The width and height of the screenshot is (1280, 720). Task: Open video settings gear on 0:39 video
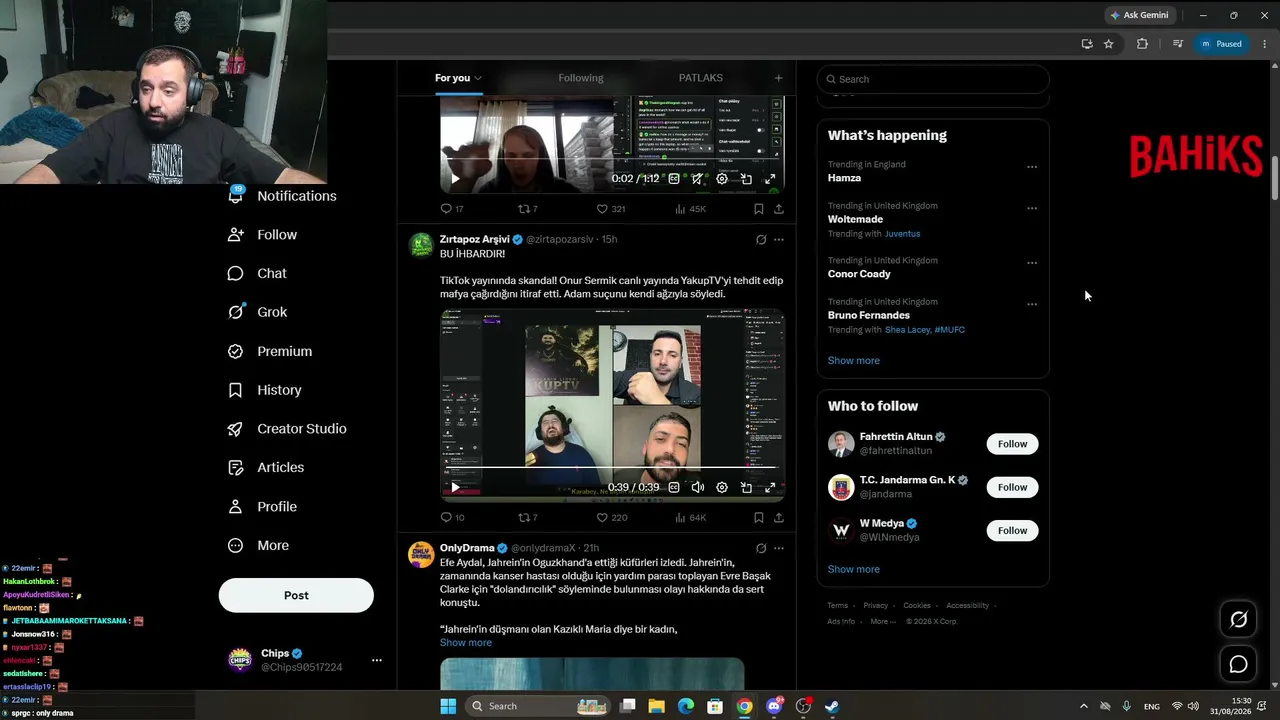(x=722, y=487)
